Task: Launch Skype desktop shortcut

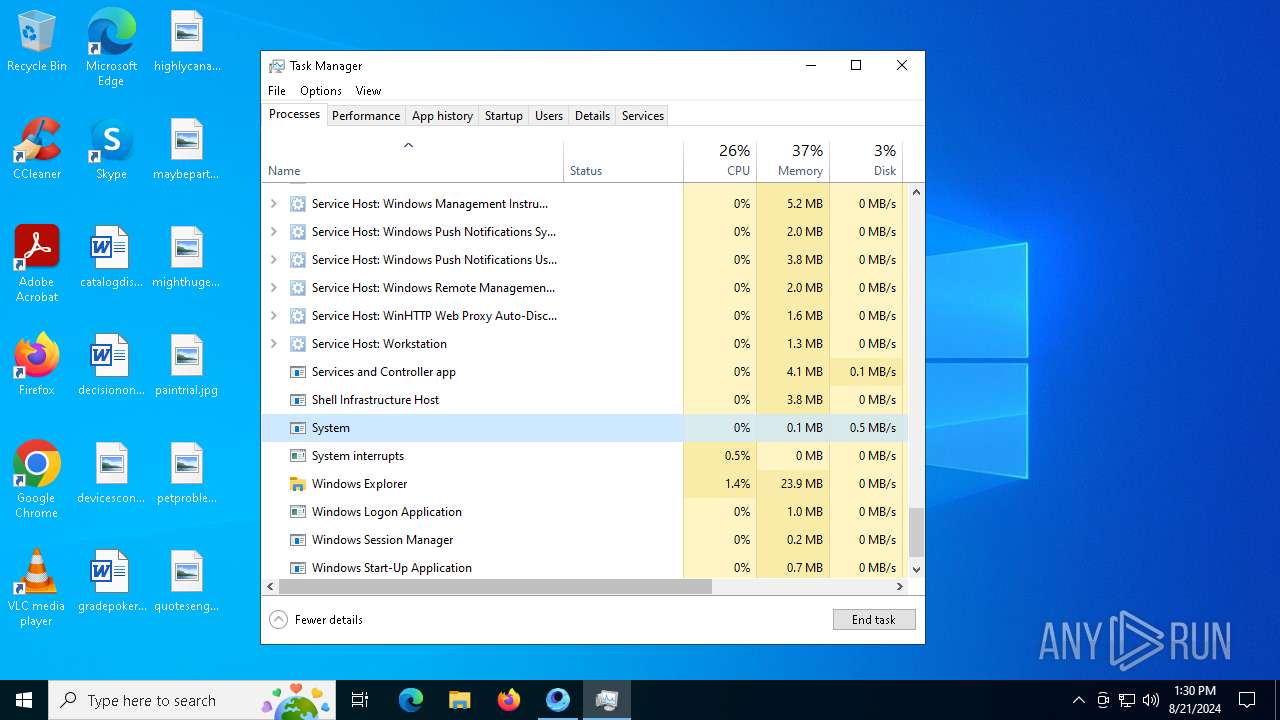Action: [111, 149]
